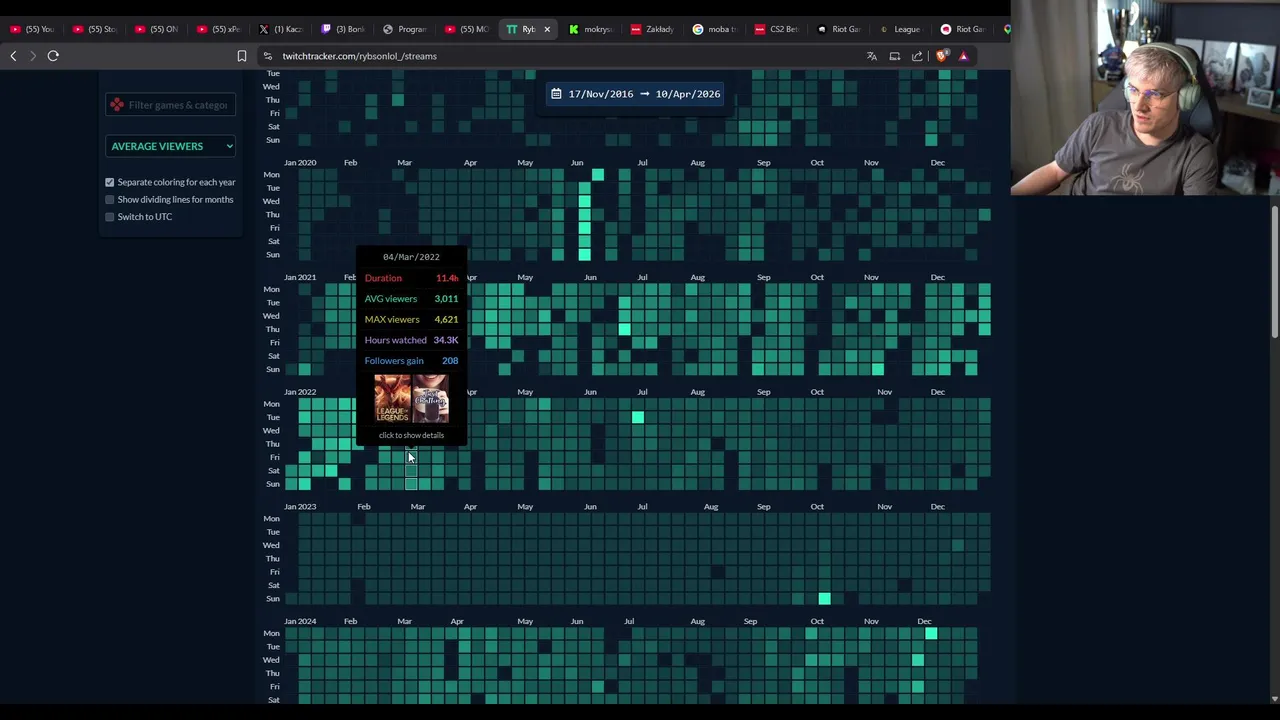Close the active Ryb tab
1280x720 pixels.
click(547, 29)
